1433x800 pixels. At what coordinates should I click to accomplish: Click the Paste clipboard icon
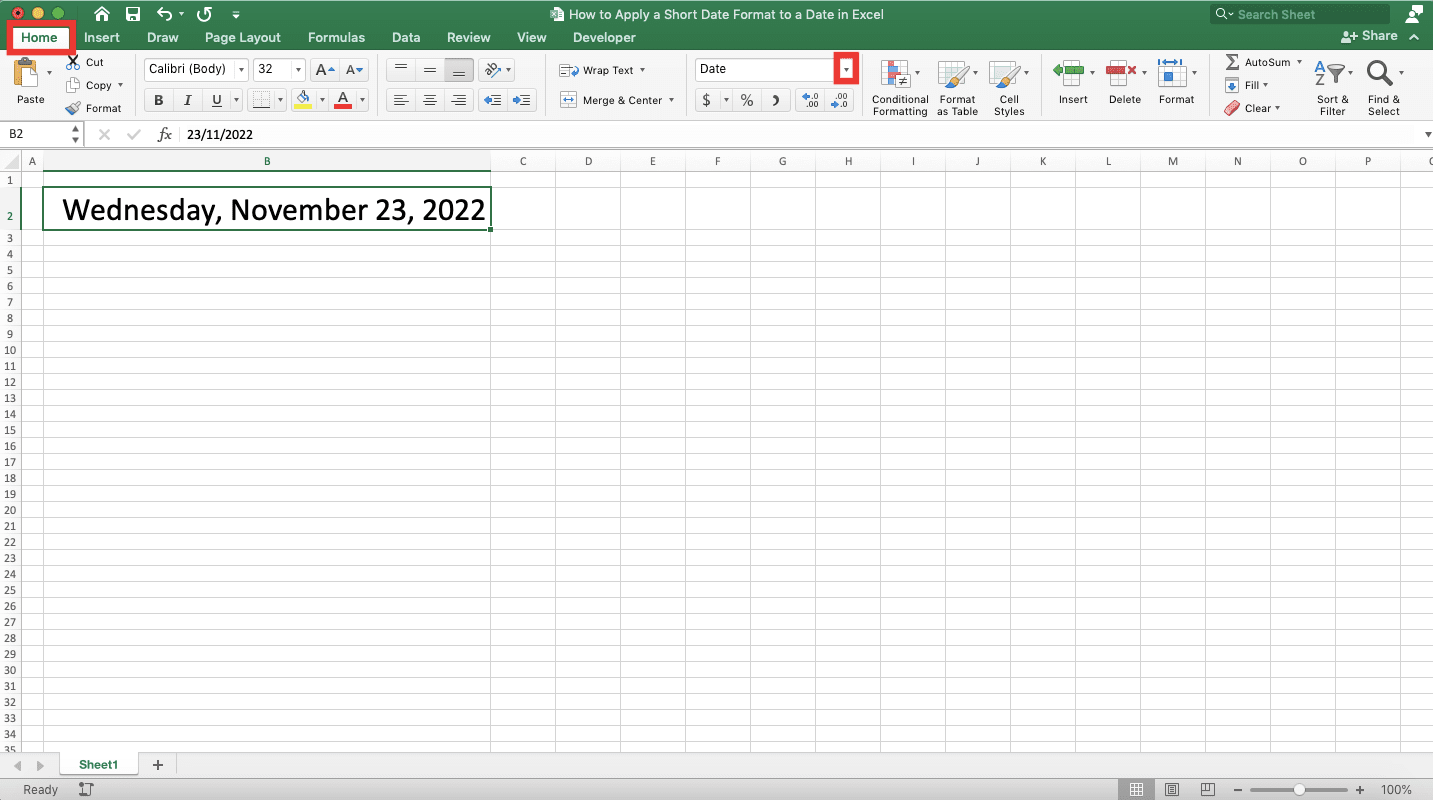[x=27, y=74]
